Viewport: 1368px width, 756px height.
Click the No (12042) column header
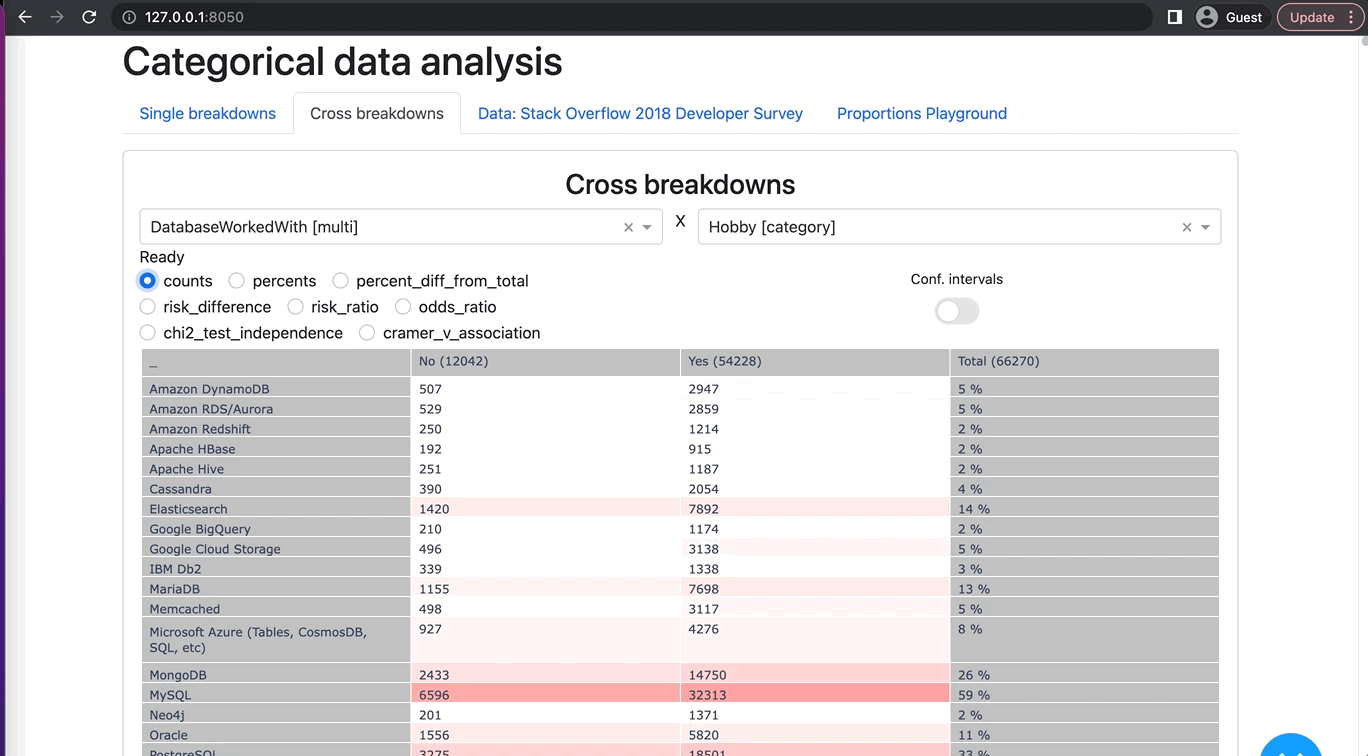click(x=545, y=361)
